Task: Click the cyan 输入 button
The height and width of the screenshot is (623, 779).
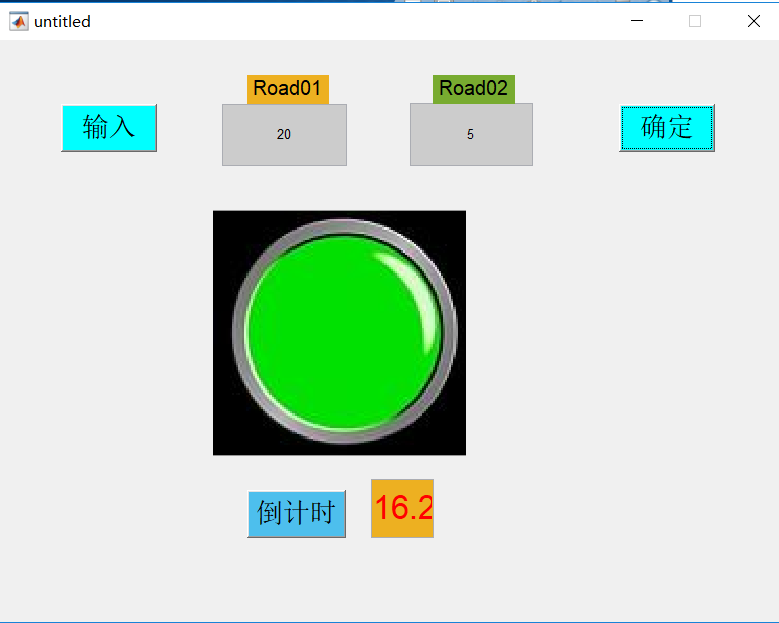Action: [109, 128]
